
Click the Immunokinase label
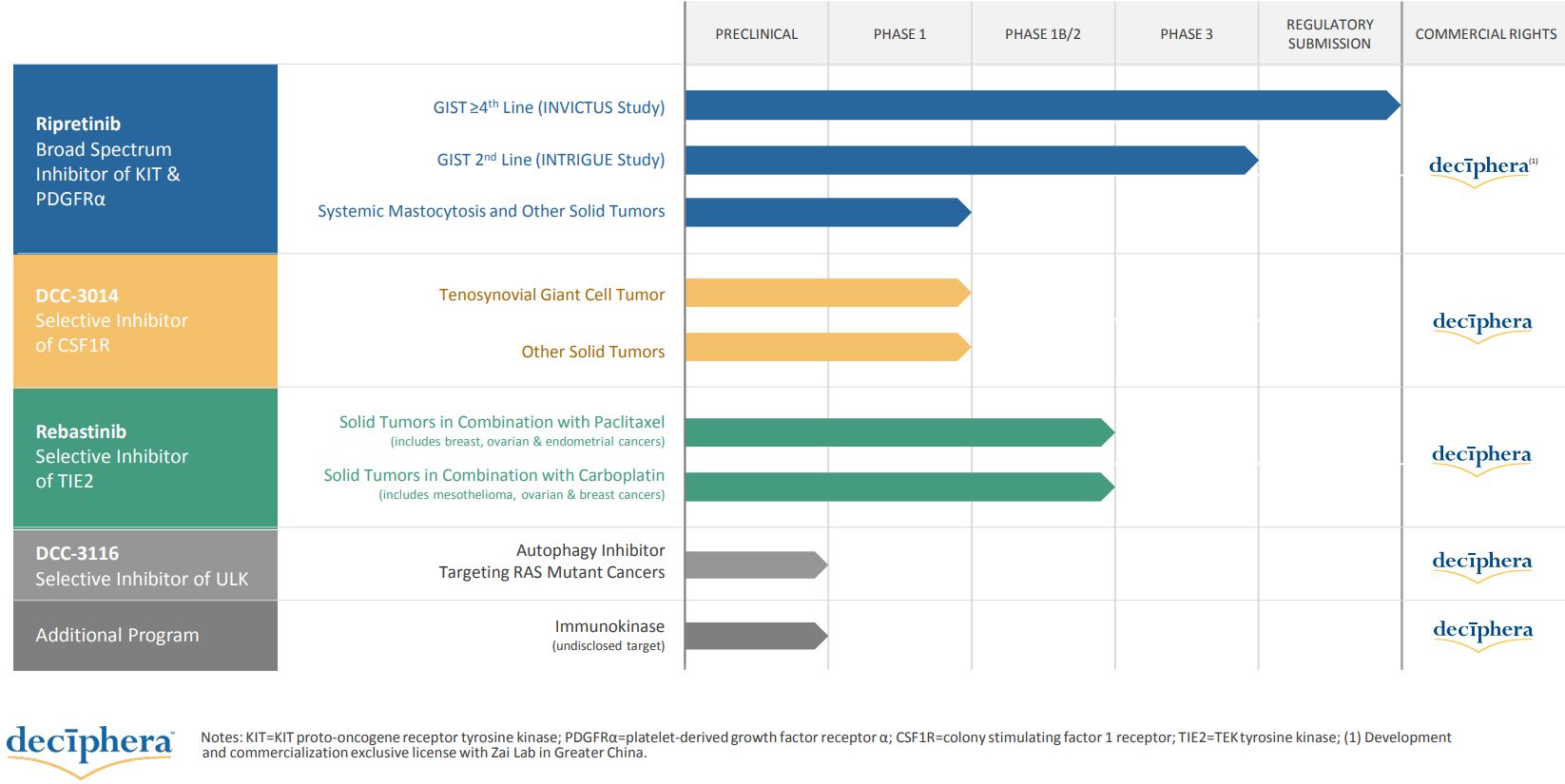click(x=609, y=626)
